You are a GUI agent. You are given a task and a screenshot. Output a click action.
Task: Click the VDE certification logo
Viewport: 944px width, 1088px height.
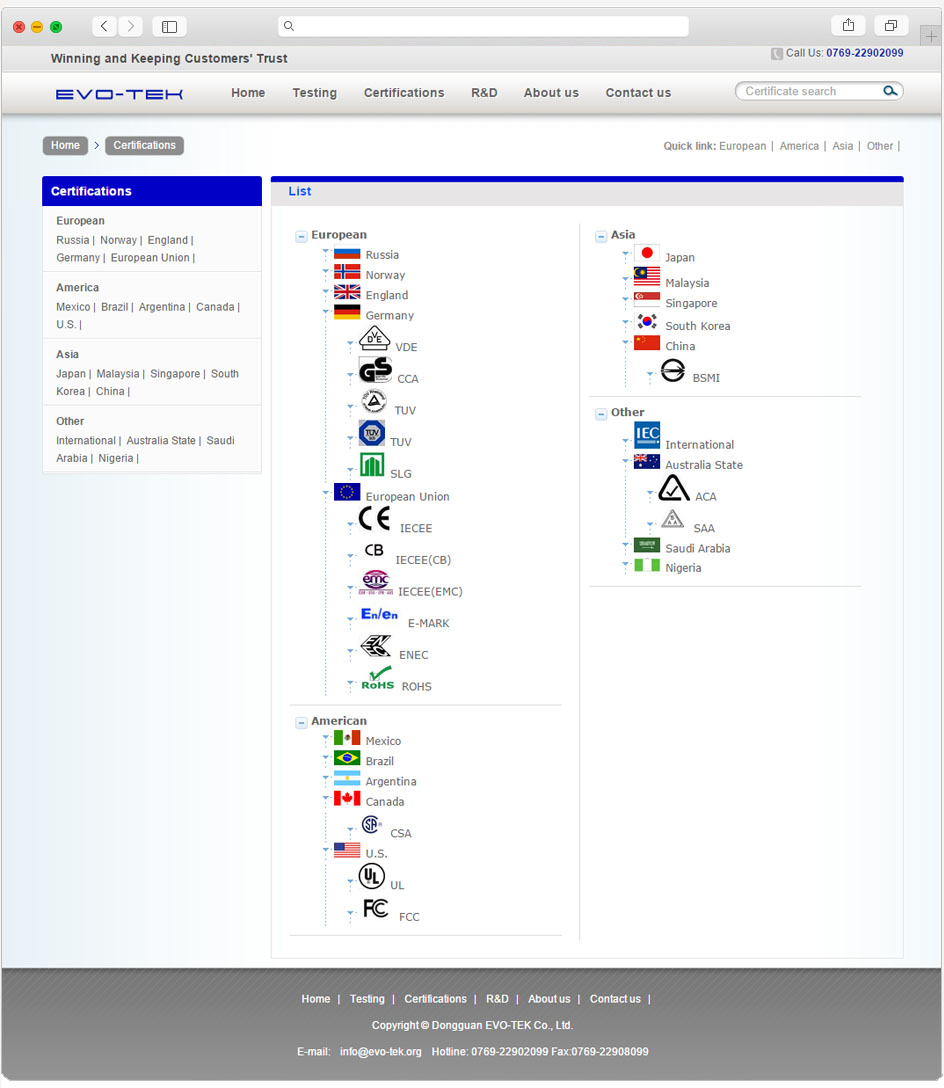[374, 339]
